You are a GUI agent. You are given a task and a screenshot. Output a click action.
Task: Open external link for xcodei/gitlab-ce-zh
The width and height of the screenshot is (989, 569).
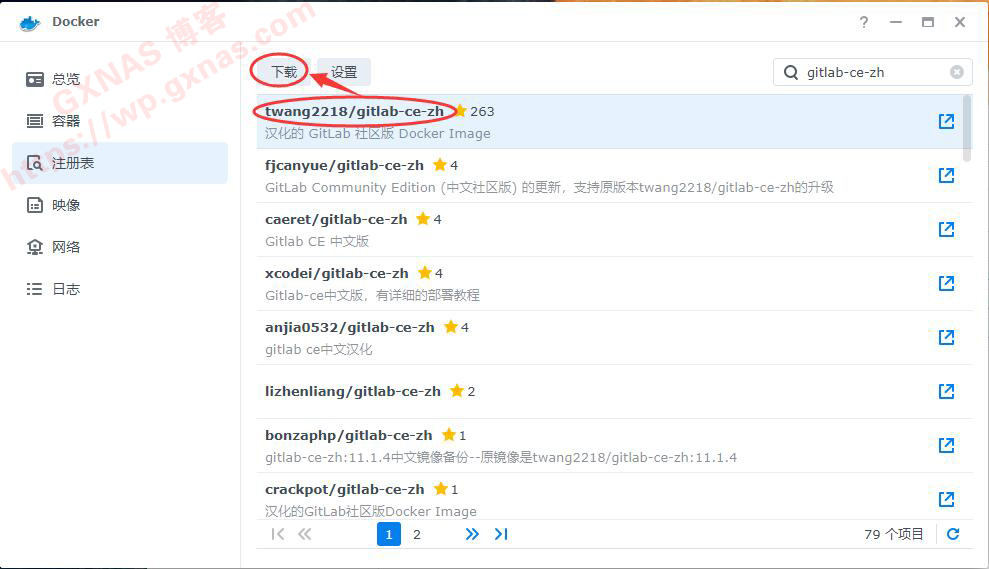(x=946, y=283)
